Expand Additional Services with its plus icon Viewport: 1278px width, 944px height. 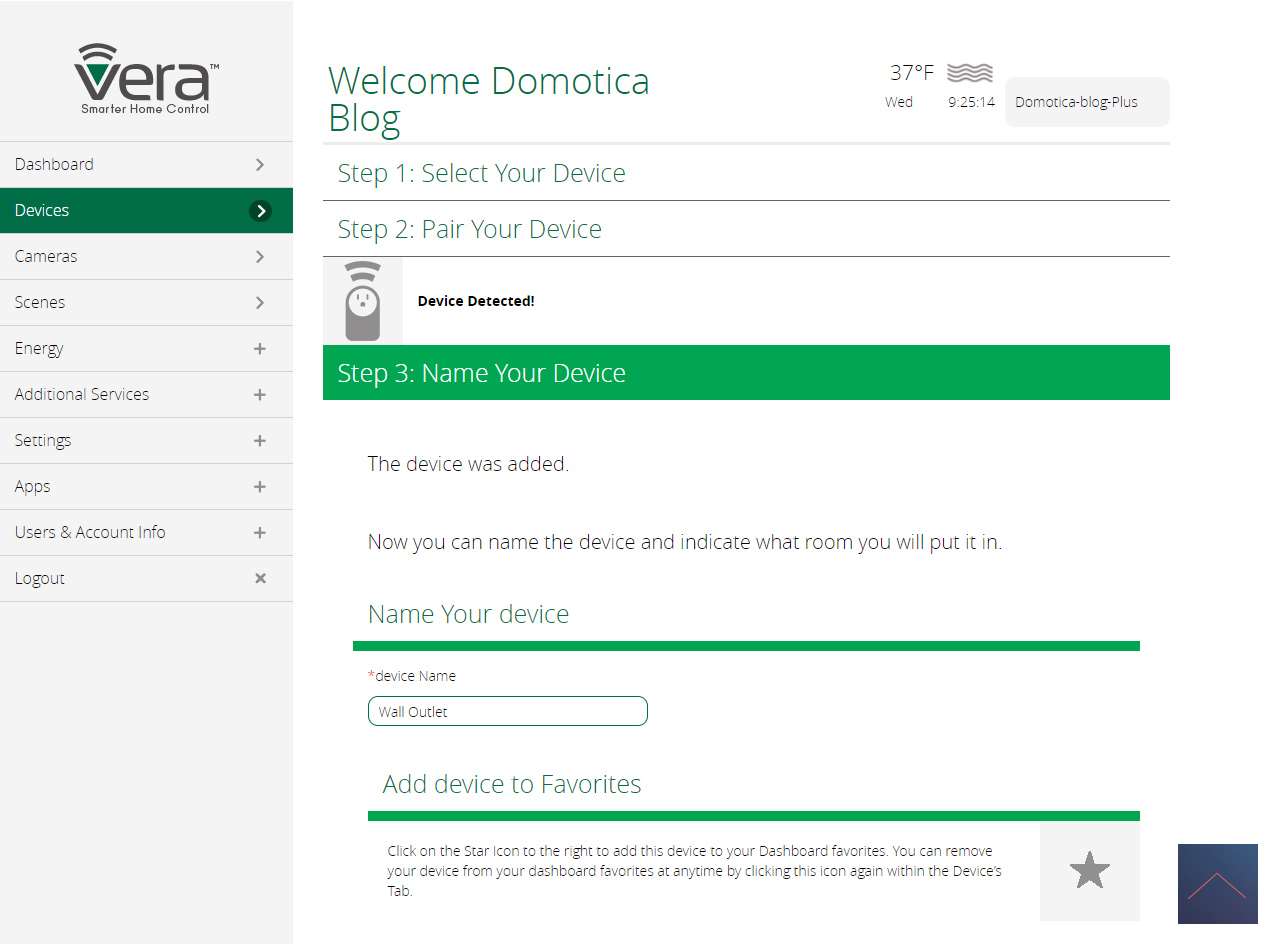[x=260, y=394]
